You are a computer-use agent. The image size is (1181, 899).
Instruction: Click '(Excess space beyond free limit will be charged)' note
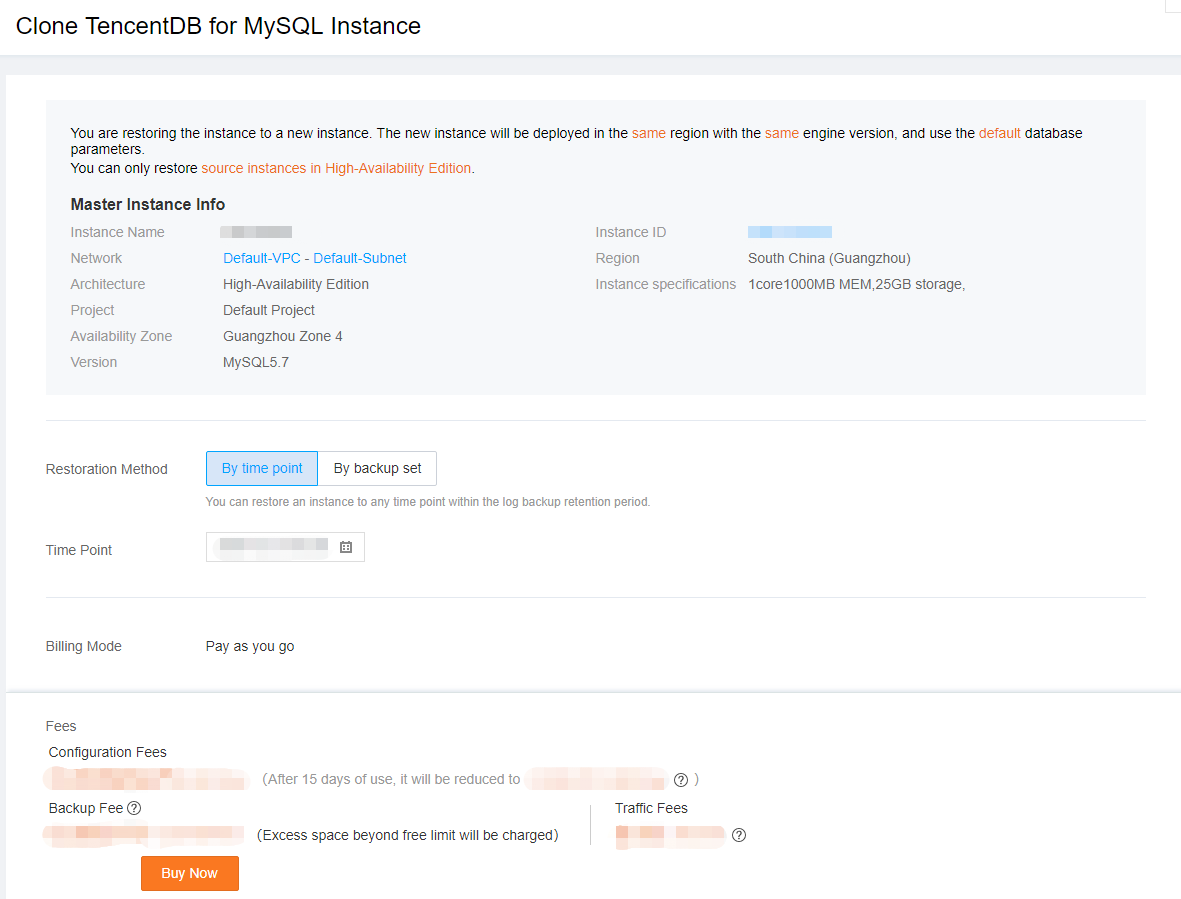click(x=407, y=835)
